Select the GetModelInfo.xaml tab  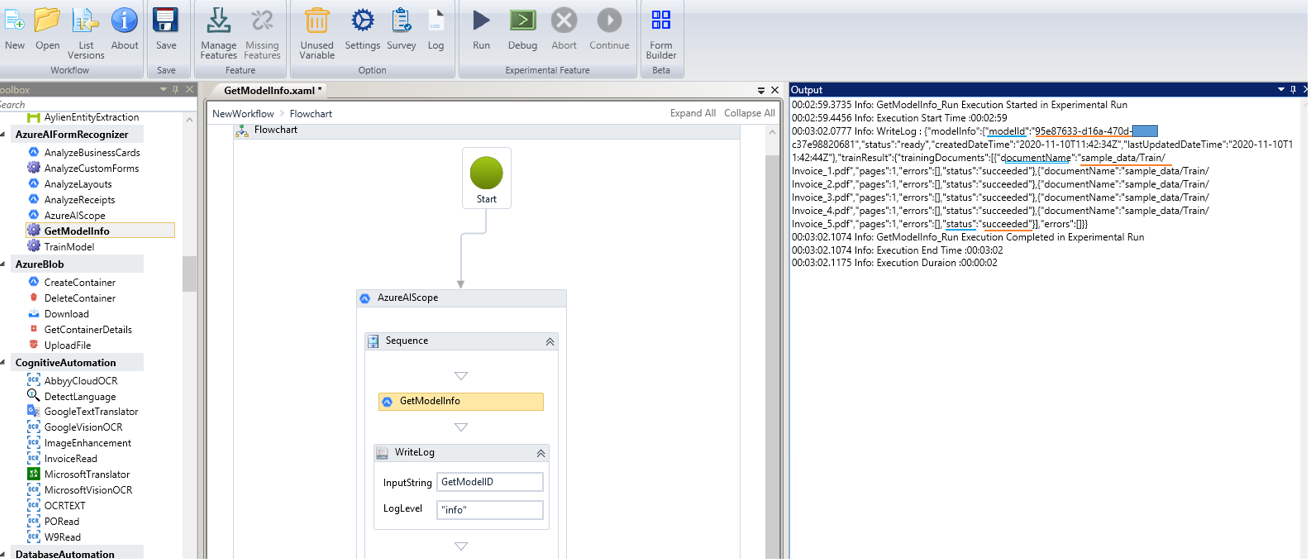click(273, 90)
